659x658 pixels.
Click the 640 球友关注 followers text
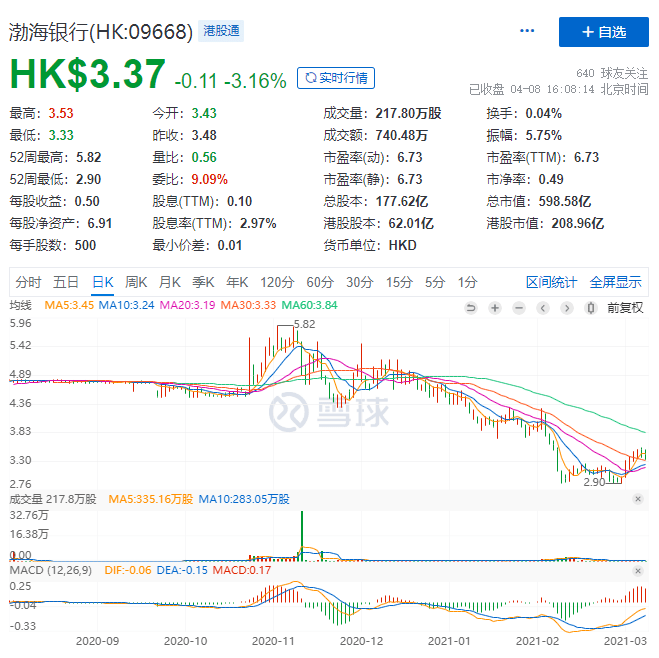coord(612,74)
